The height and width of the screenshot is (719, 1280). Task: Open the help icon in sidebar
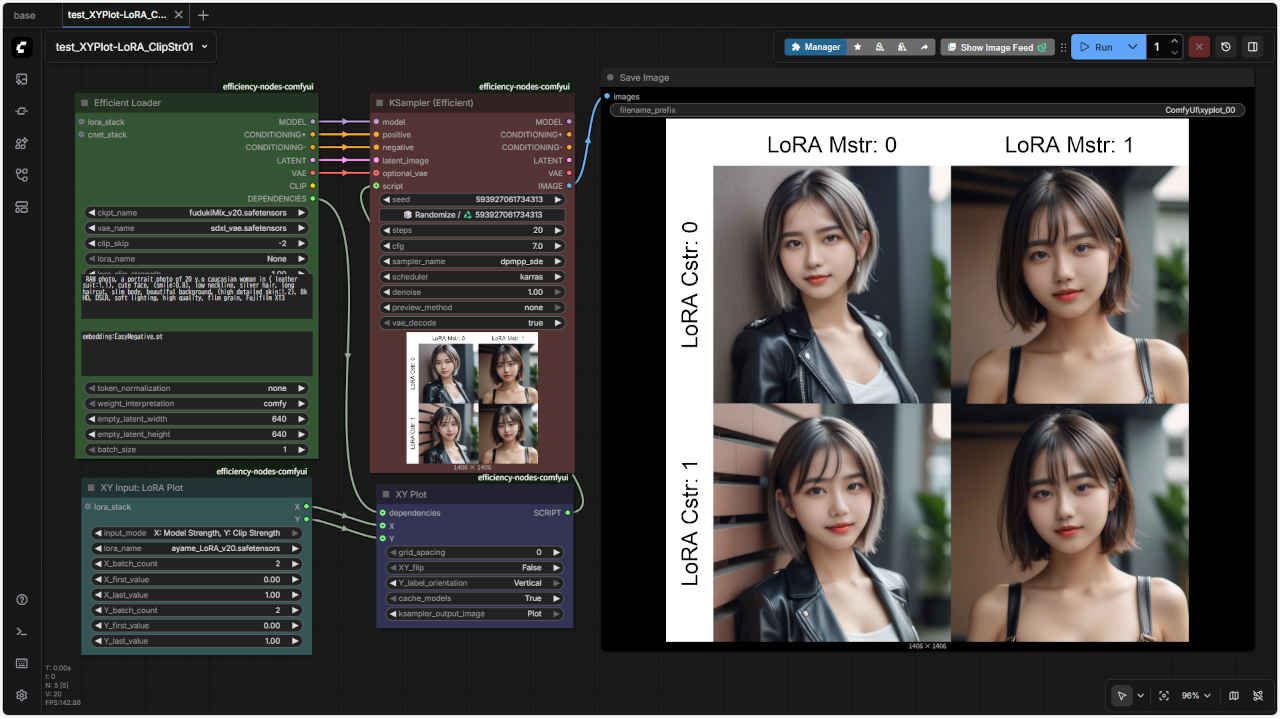pos(22,600)
